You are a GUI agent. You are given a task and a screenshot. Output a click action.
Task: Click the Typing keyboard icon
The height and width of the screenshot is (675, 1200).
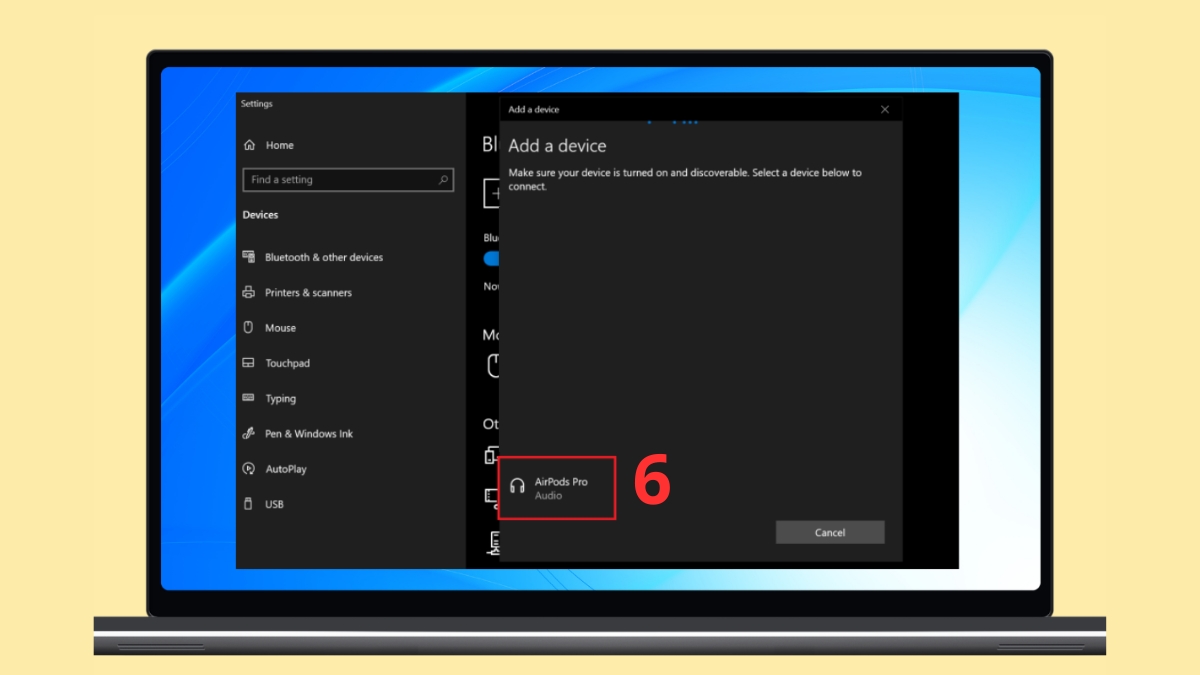[249, 398]
